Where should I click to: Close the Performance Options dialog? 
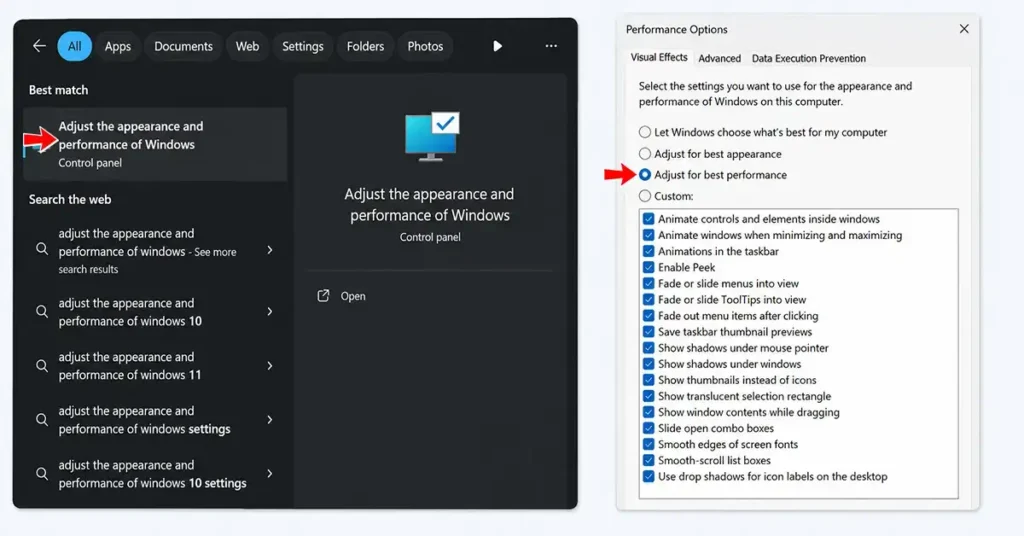(964, 29)
